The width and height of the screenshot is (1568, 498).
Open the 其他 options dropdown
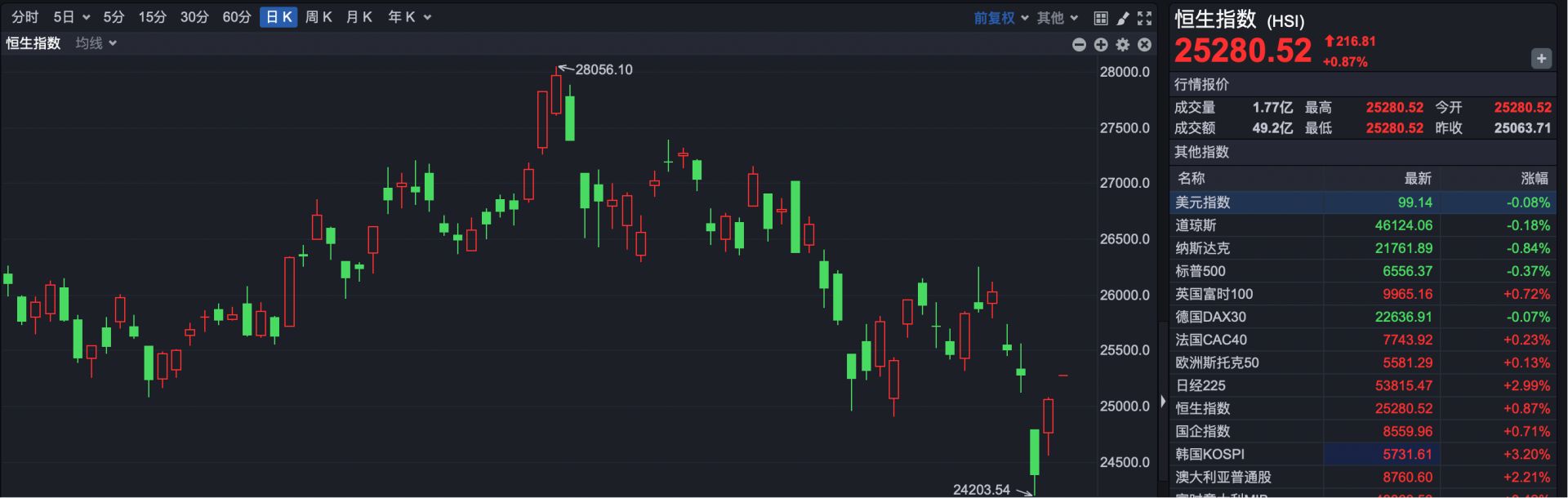[x=1058, y=18]
